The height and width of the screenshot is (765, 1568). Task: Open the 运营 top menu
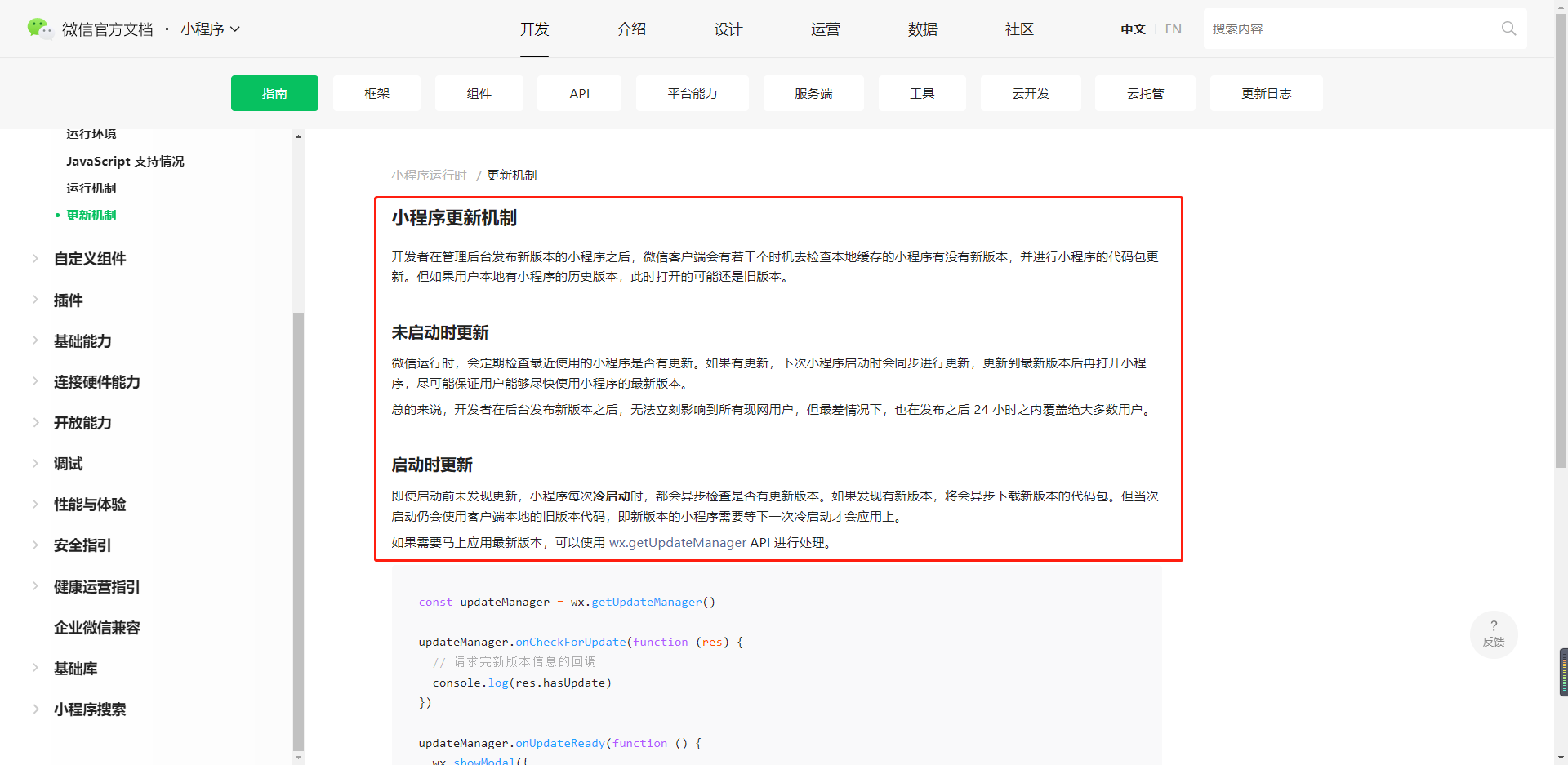(826, 29)
